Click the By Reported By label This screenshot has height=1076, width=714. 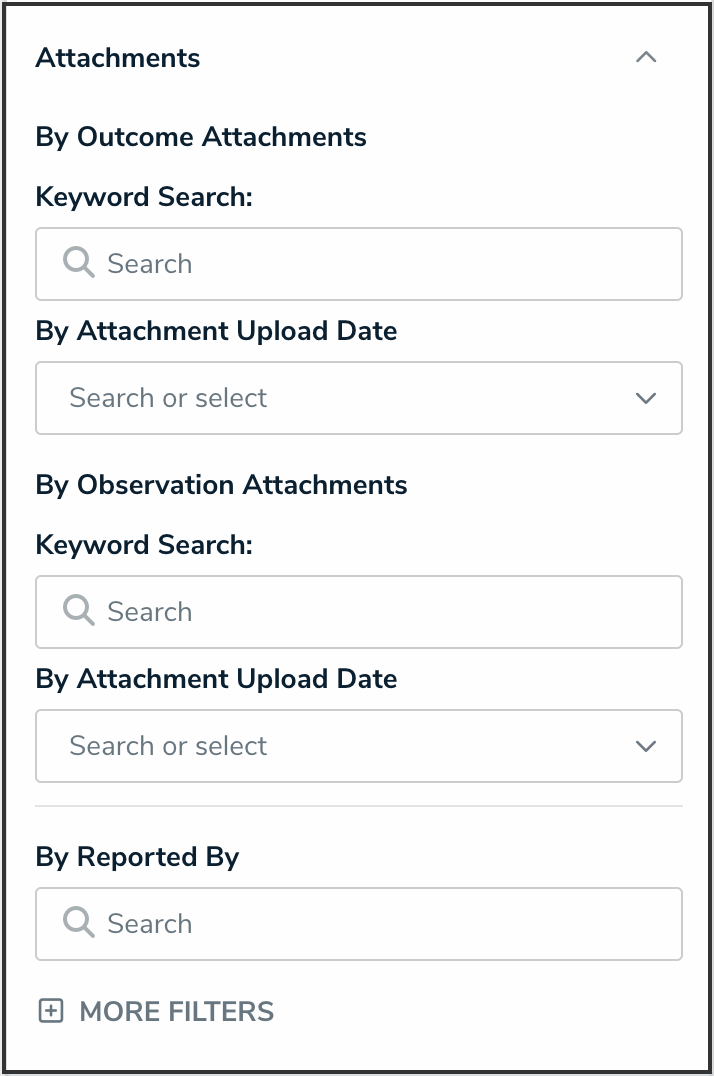point(137,857)
